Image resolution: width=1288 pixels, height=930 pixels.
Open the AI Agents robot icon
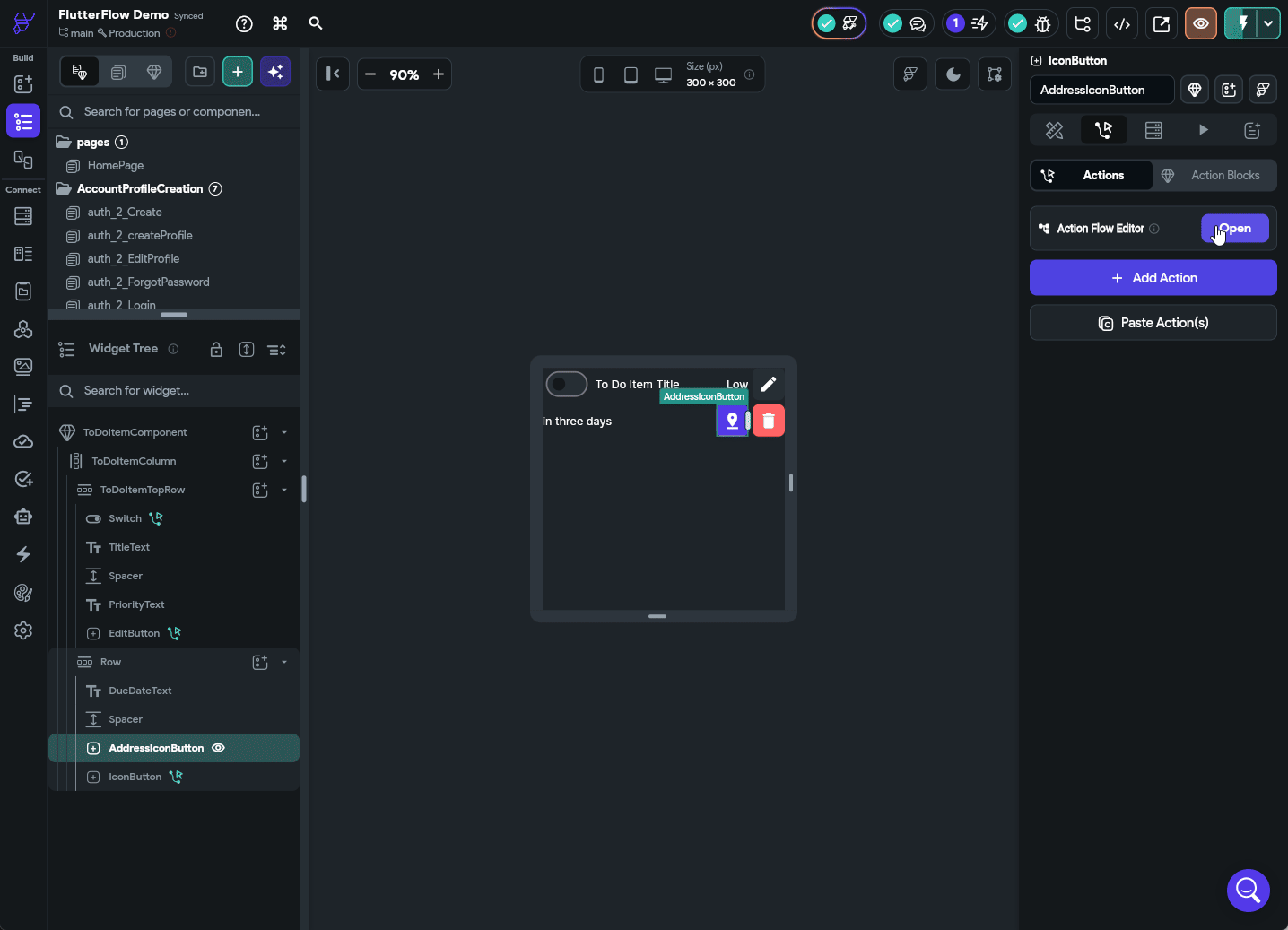click(23, 517)
